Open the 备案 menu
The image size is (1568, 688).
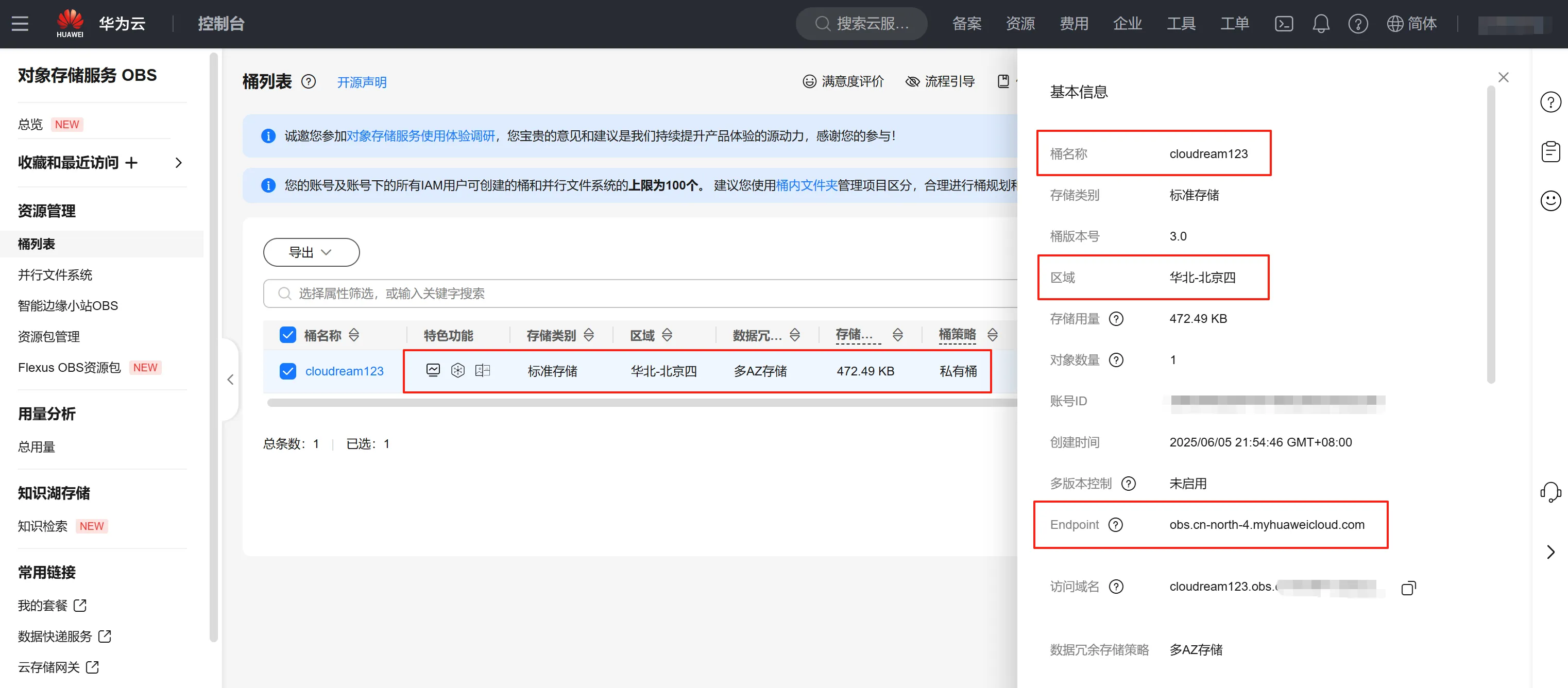pos(967,24)
